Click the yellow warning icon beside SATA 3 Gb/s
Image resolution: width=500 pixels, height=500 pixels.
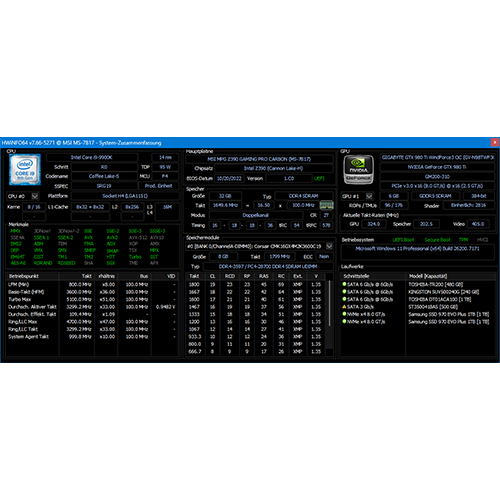344,307
